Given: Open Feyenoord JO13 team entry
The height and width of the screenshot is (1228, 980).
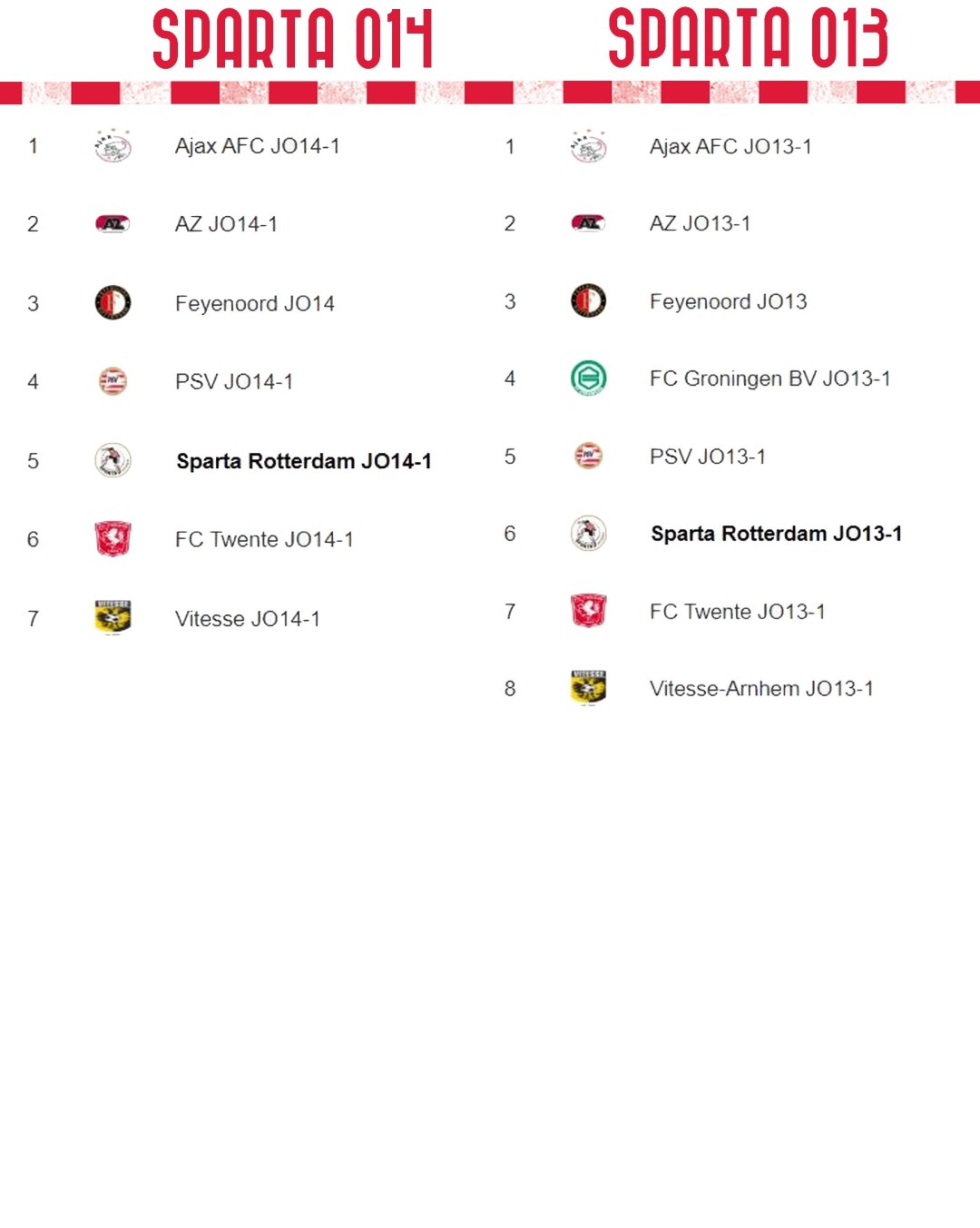Looking at the screenshot, I should coord(728,301).
